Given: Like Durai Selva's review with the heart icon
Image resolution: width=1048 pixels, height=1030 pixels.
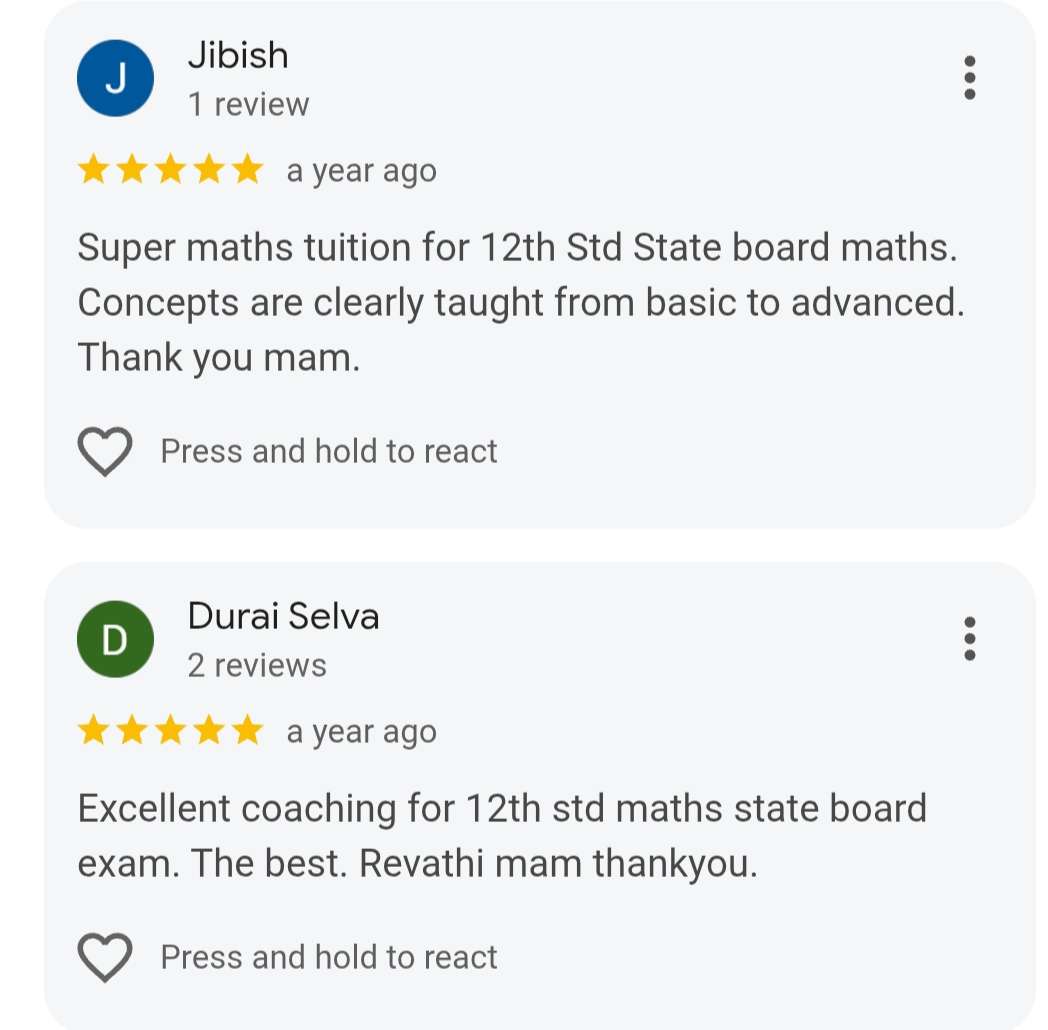Looking at the screenshot, I should click(x=105, y=958).
